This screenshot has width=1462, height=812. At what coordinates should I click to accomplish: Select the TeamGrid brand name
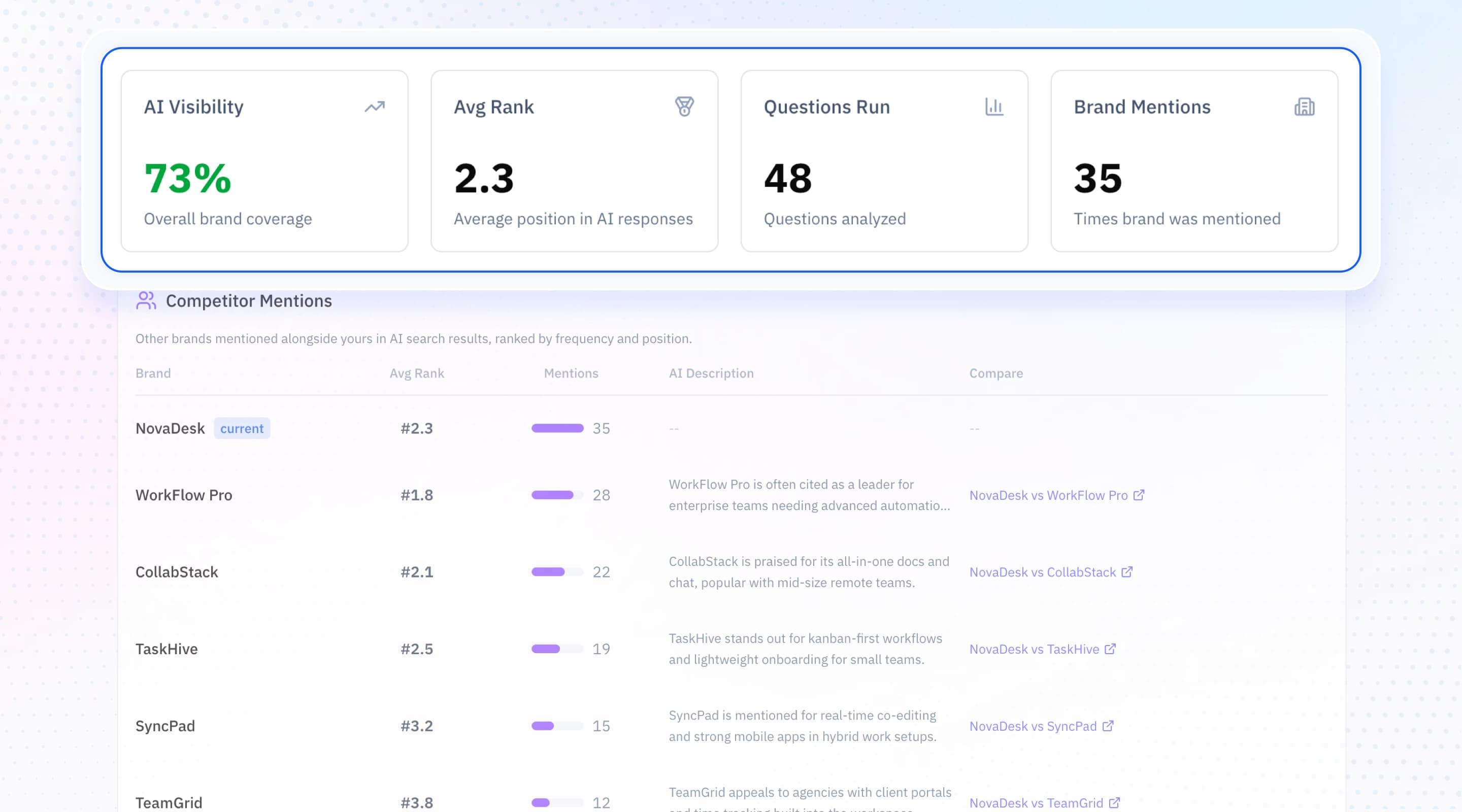pyautogui.click(x=169, y=802)
